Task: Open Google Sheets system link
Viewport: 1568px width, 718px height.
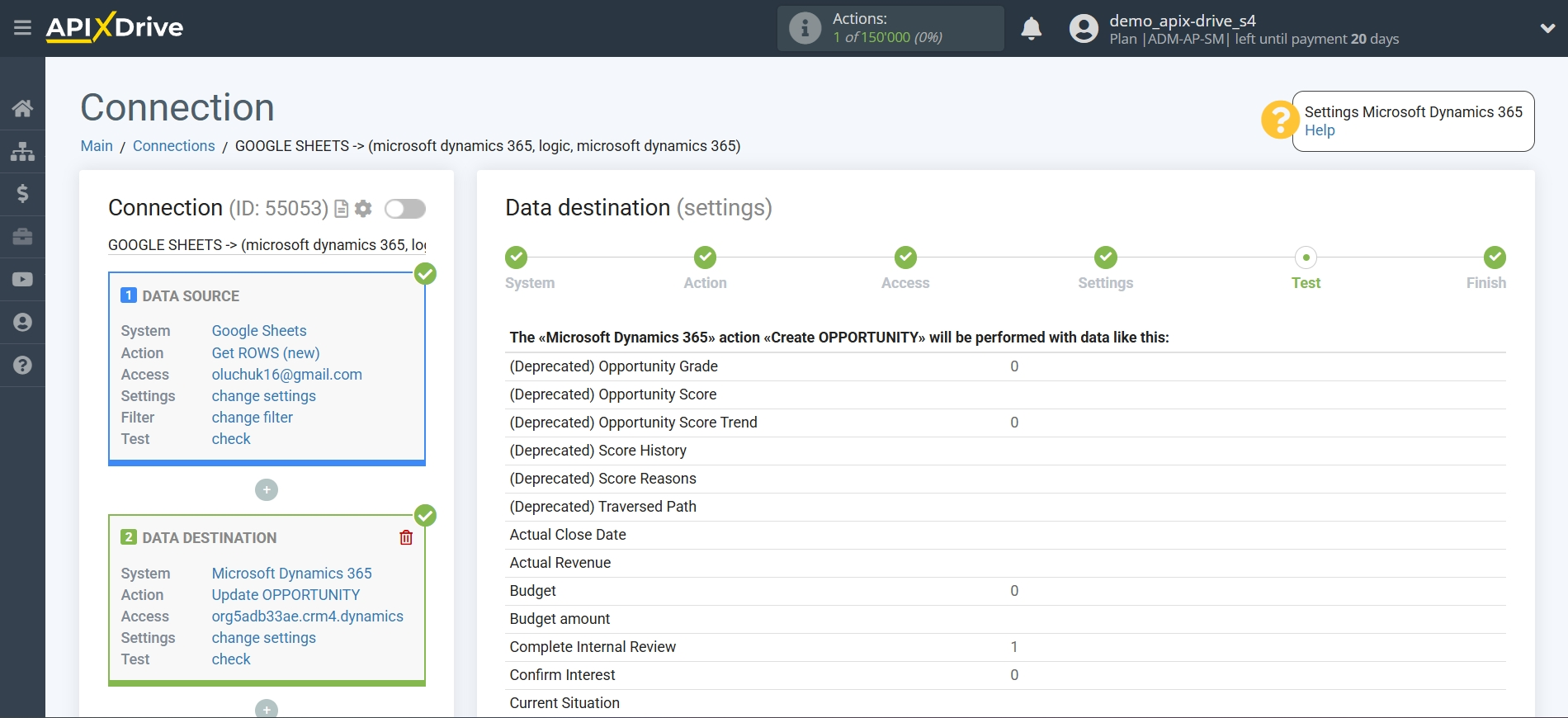Action: pyautogui.click(x=259, y=331)
